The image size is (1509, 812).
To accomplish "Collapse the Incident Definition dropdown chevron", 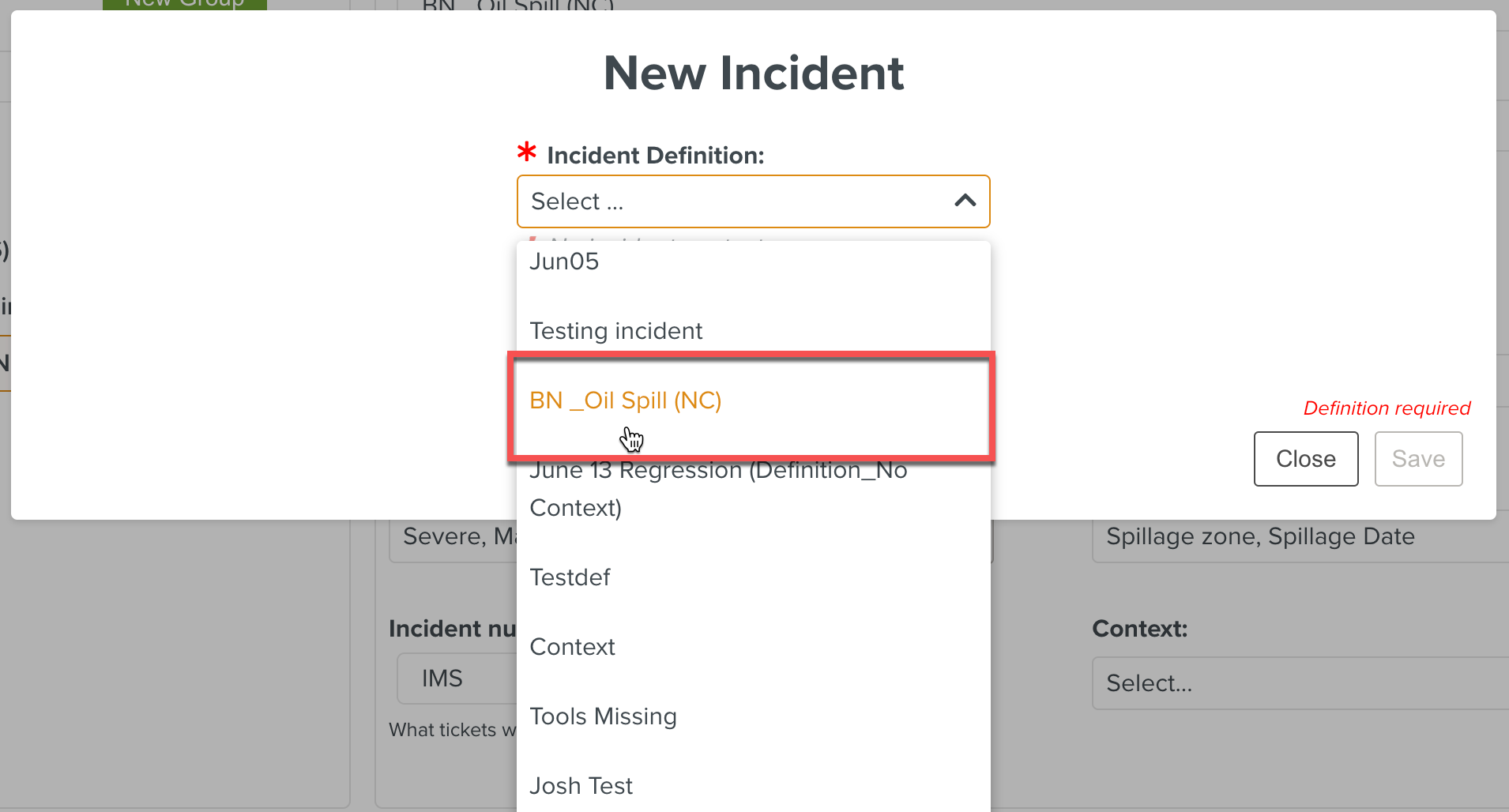I will [x=965, y=201].
